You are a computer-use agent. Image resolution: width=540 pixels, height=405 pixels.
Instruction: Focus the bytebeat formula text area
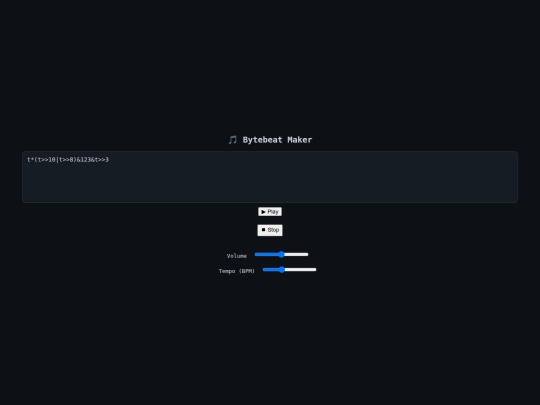270,177
